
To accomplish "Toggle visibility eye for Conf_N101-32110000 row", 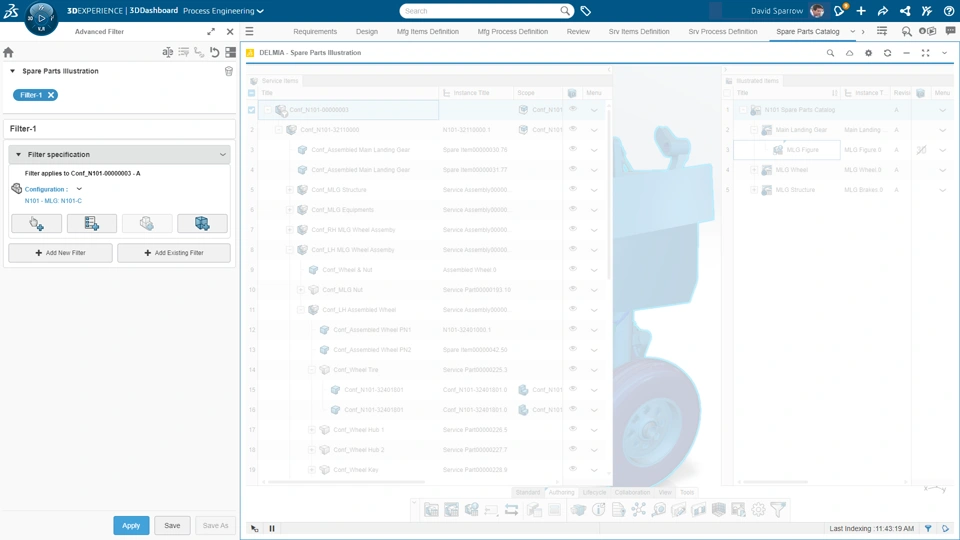I will 573,129.
